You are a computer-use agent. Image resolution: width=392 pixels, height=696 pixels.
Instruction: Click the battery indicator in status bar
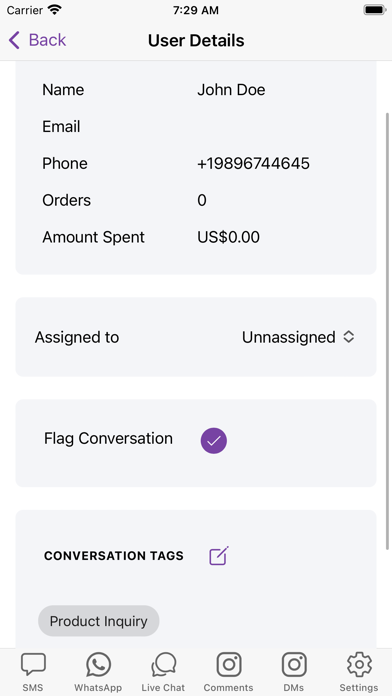pyautogui.click(x=374, y=10)
